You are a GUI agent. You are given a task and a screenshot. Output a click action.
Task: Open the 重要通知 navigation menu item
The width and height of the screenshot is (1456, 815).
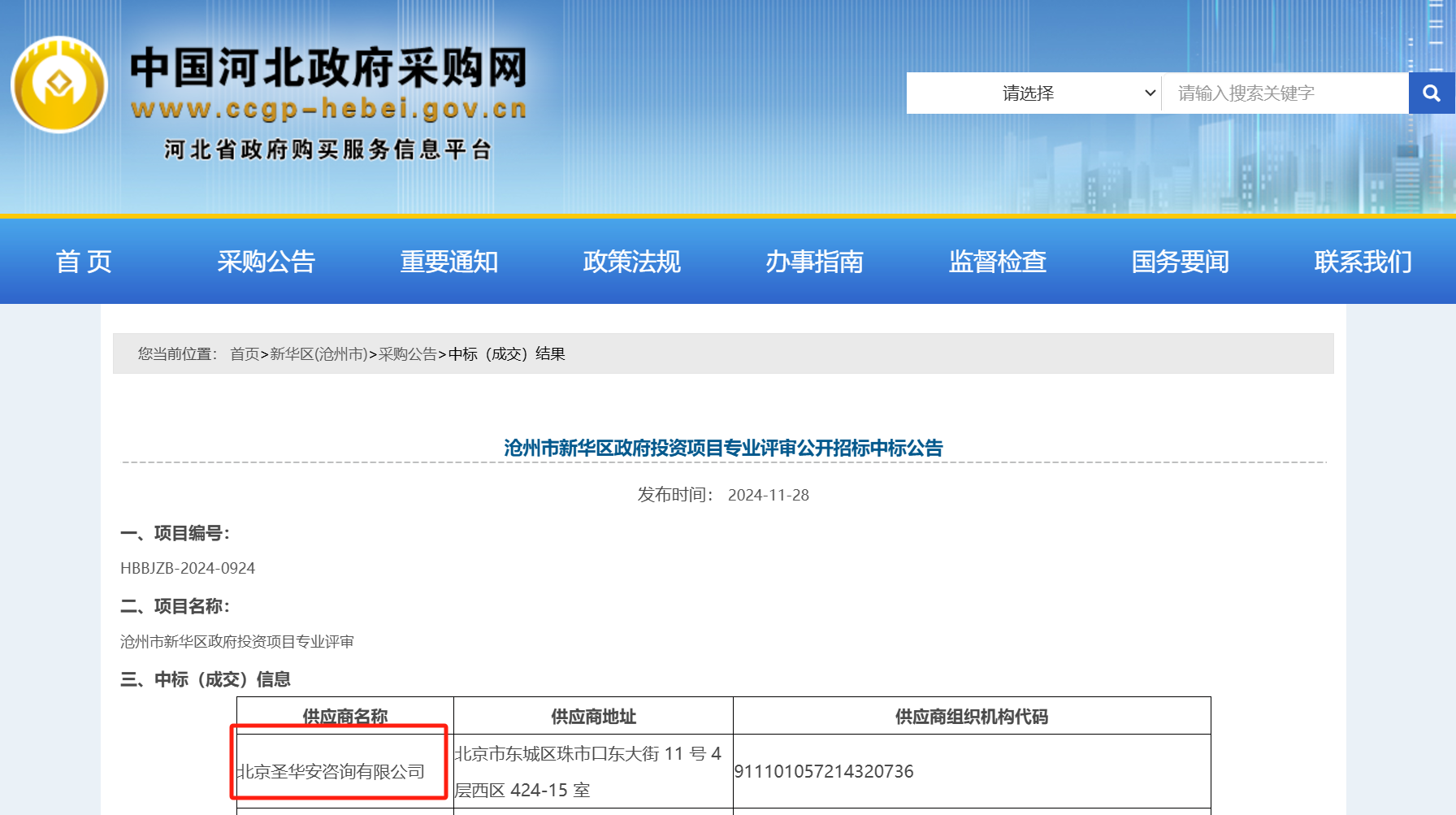tap(448, 262)
